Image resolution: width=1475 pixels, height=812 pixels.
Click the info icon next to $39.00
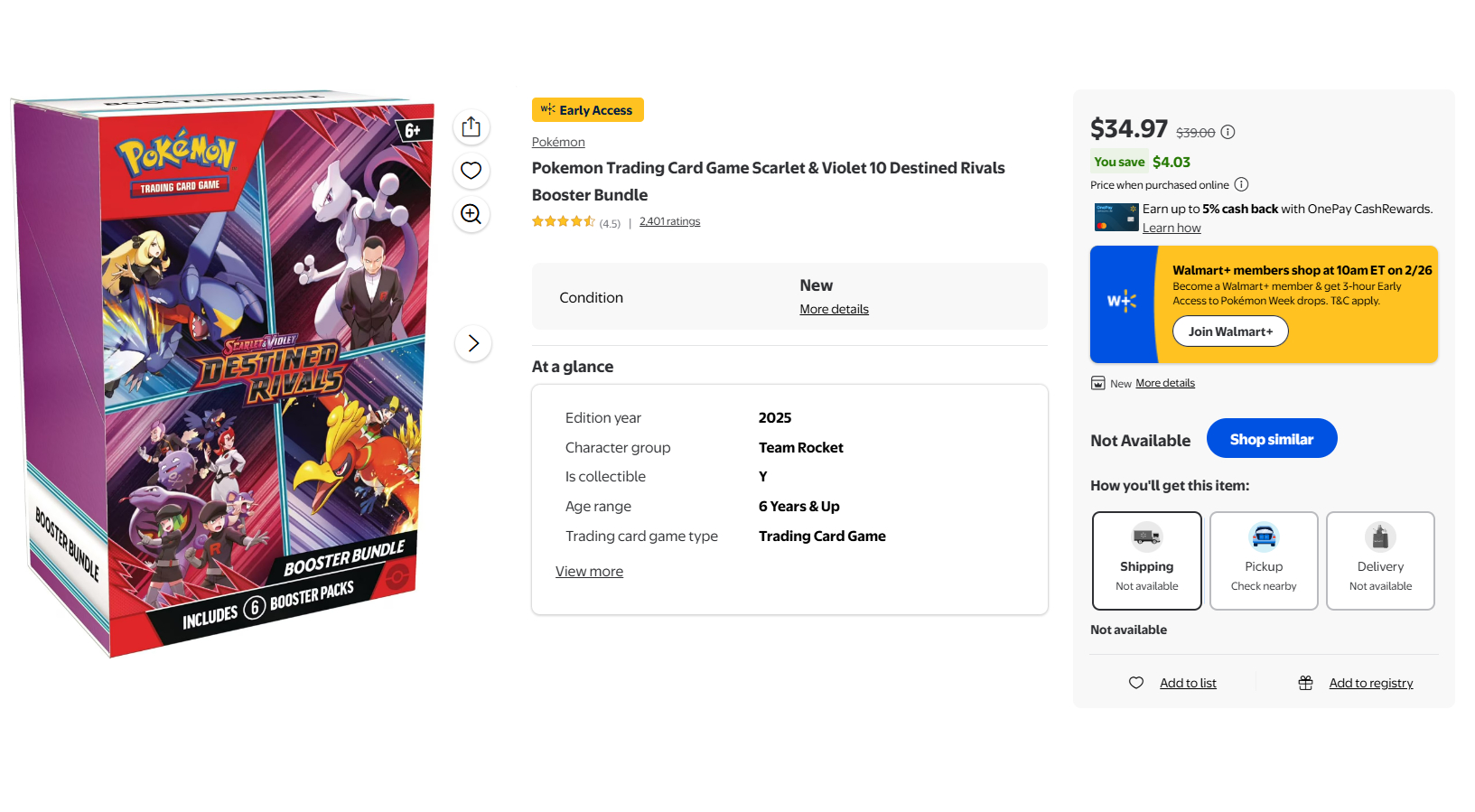click(1228, 132)
